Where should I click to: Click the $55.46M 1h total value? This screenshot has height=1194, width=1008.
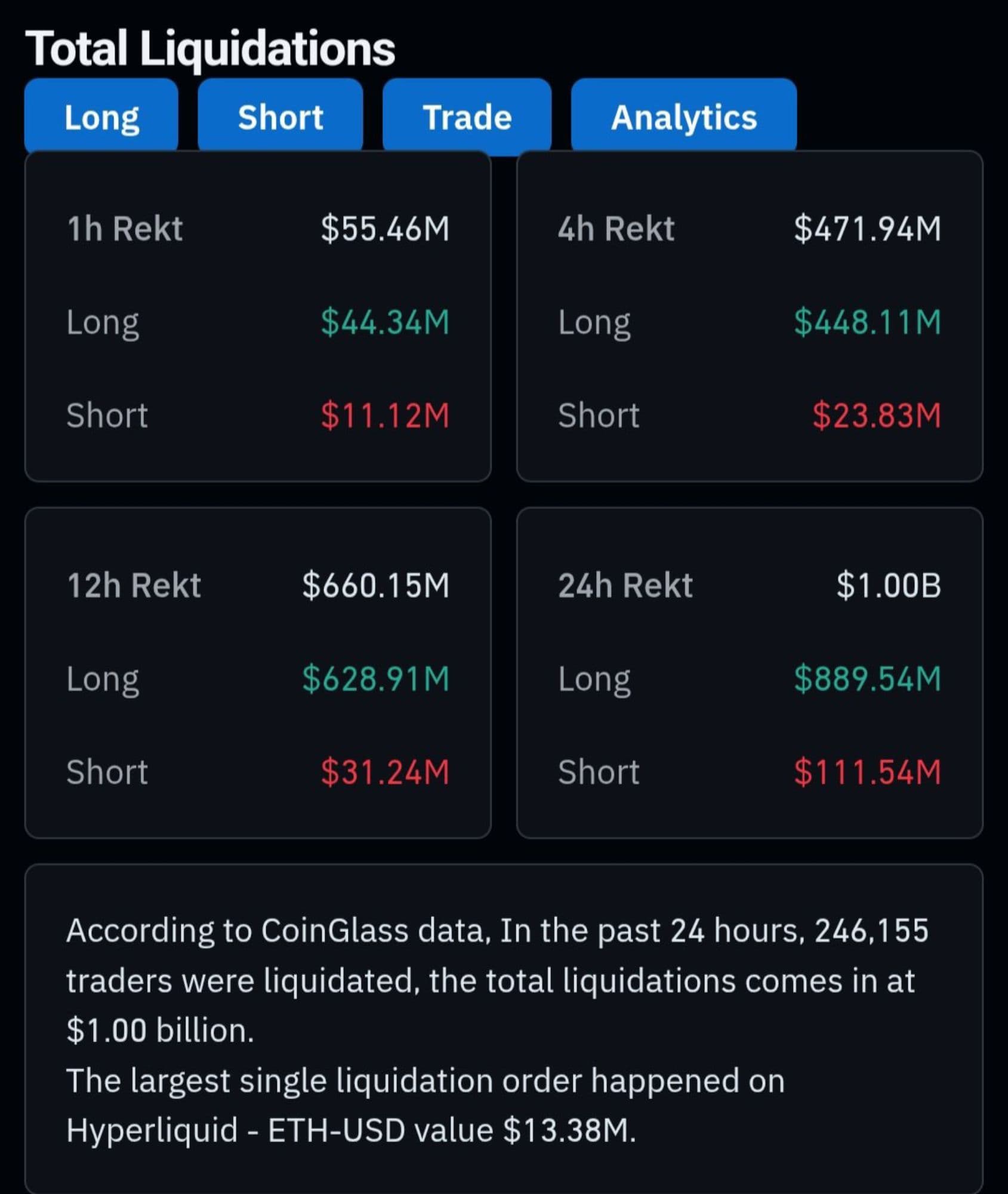[385, 229]
